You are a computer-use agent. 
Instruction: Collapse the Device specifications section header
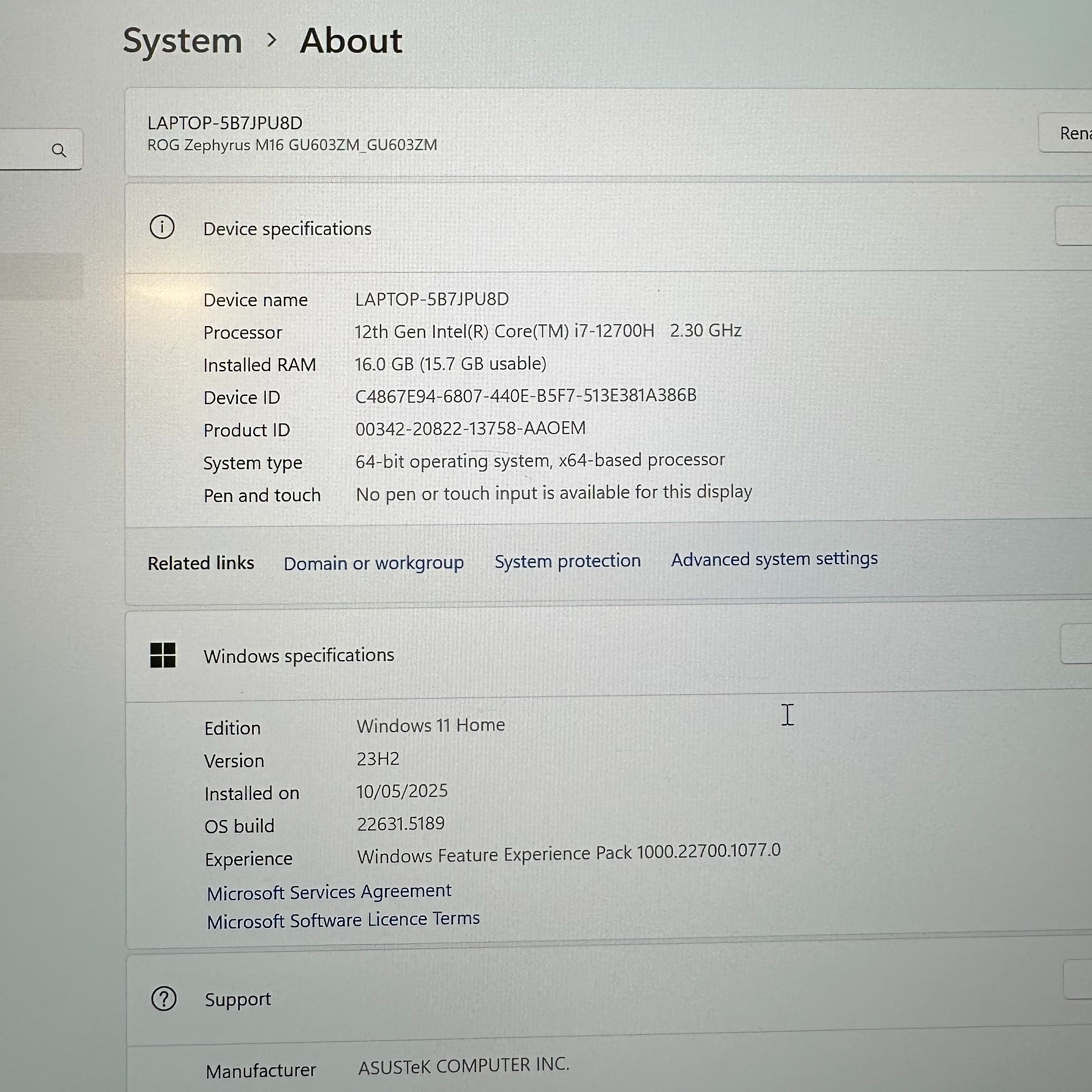point(608,228)
